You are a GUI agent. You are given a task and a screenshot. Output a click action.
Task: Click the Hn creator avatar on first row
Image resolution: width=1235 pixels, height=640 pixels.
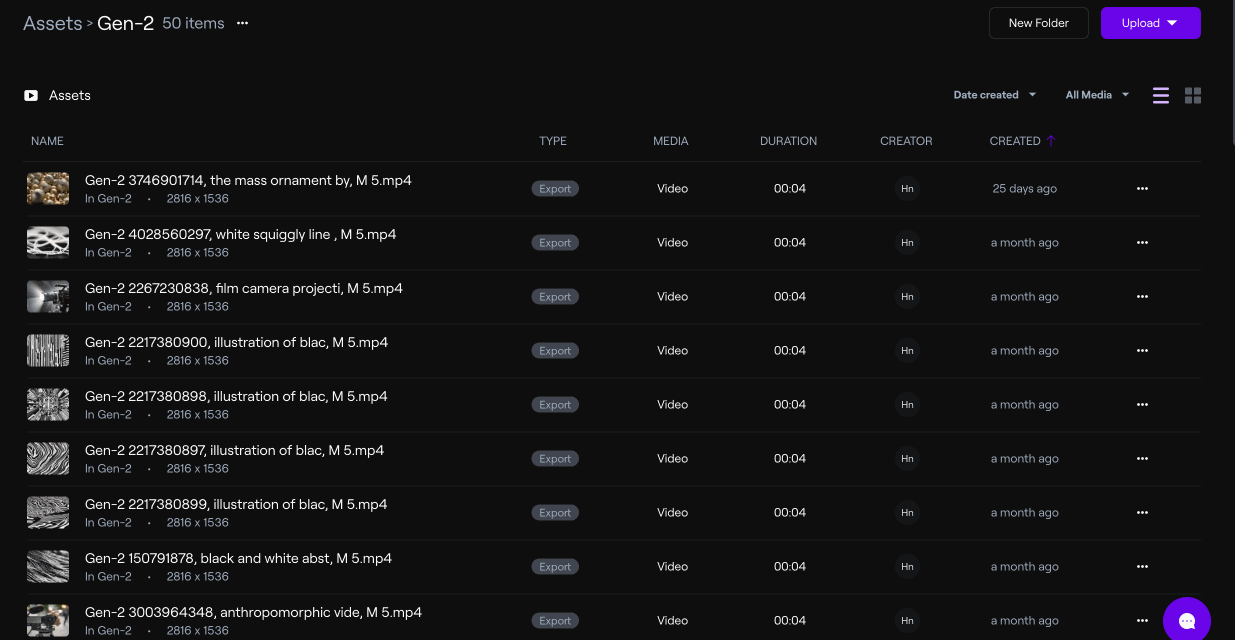click(x=907, y=189)
